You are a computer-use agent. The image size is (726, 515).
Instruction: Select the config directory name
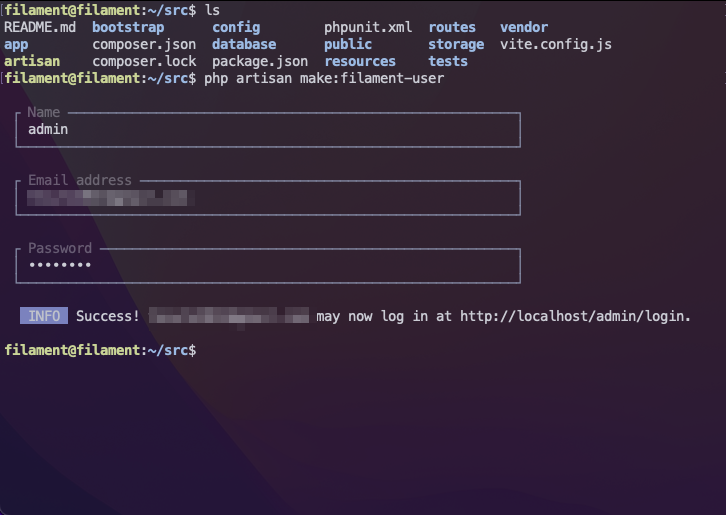pos(236,27)
